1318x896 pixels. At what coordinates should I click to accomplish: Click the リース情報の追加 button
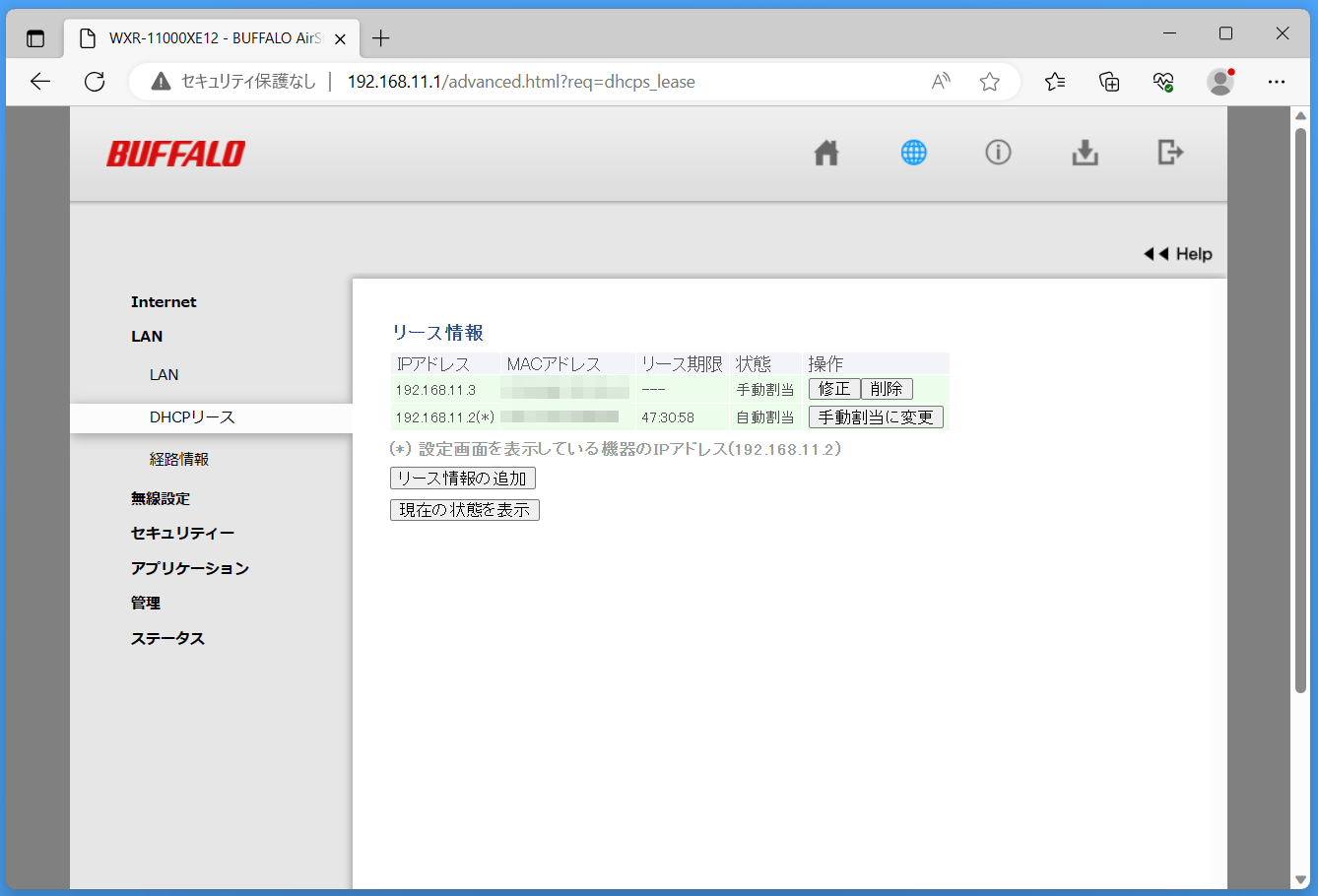[x=463, y=479]
